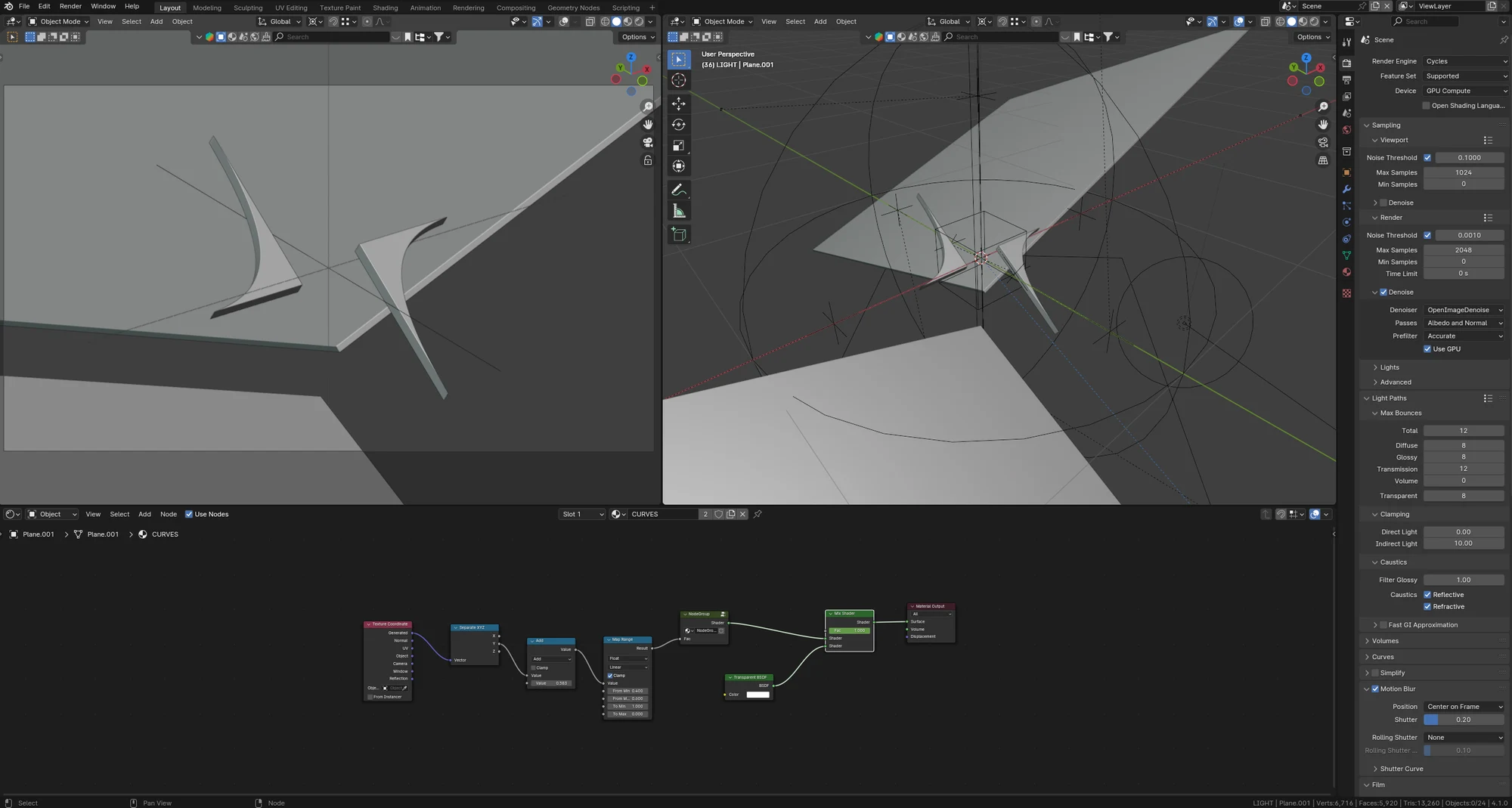Select the Cursor tool in right viewport toolbar
The width and height of the screenshot is (1512, 808).
[x=679, y=80]
